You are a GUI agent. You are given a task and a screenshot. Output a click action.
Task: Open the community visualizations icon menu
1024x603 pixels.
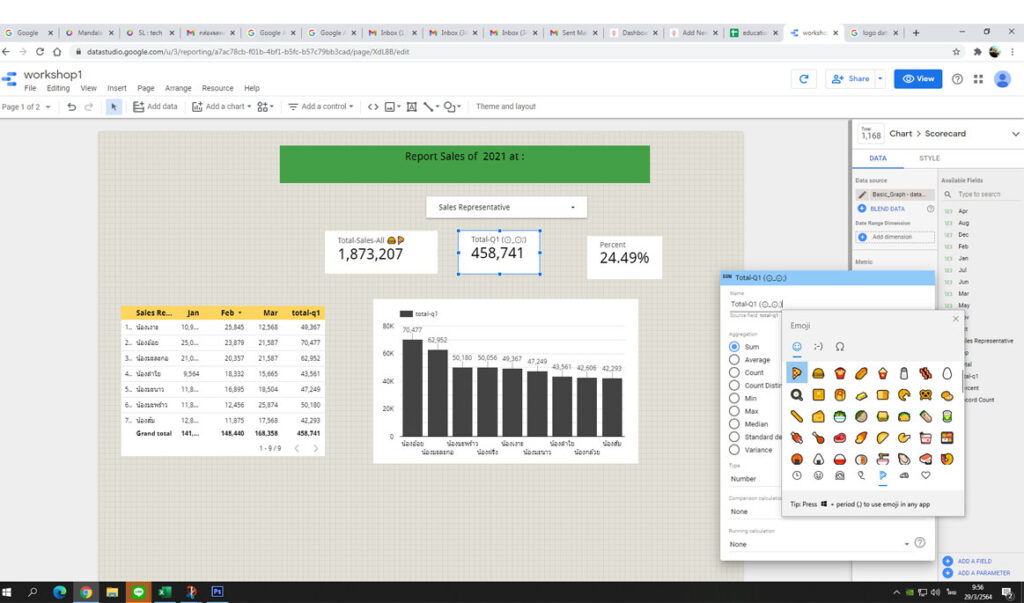pyautogui.click(x=265, y=106)
